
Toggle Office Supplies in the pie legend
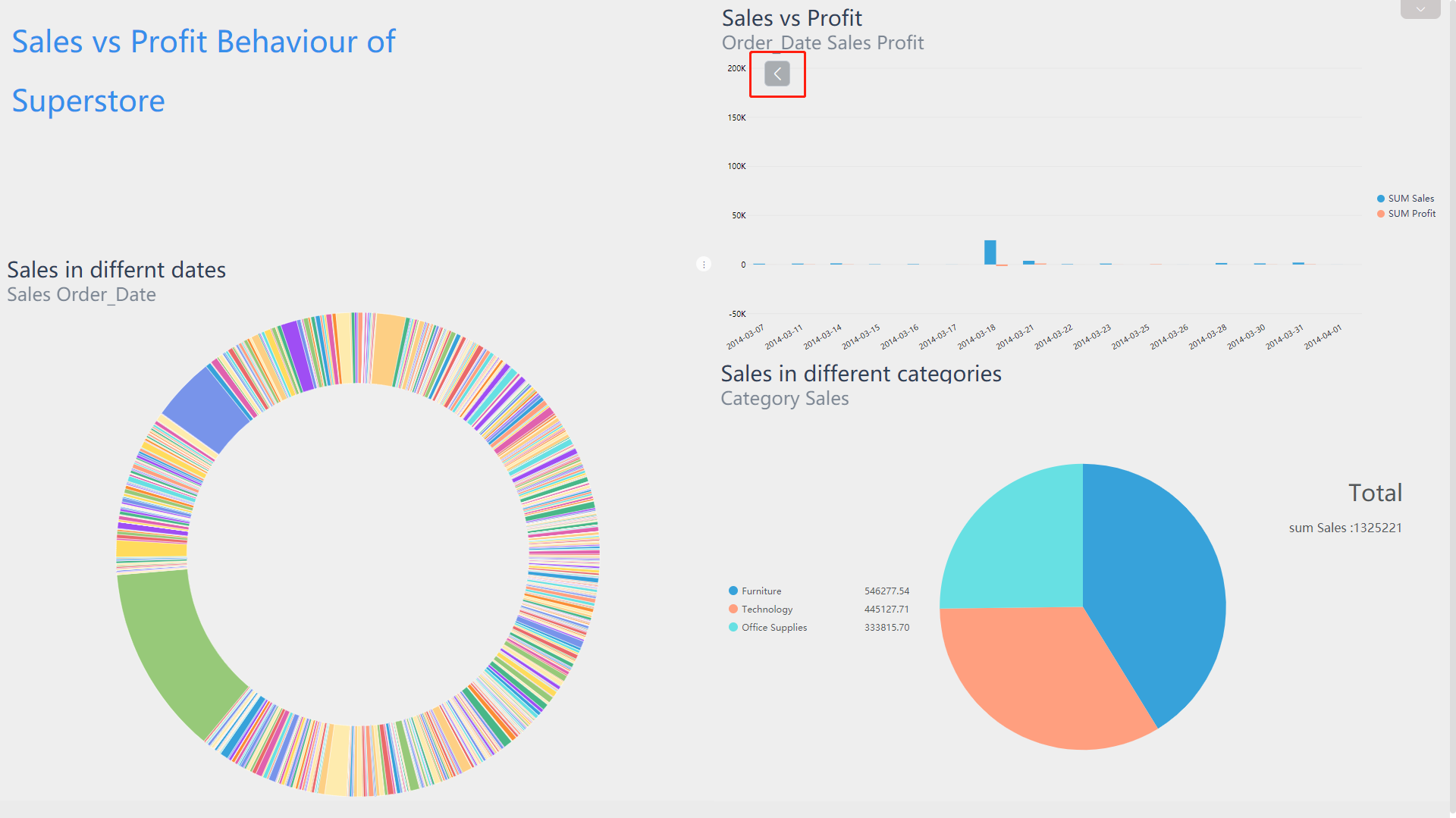(767, 627)
